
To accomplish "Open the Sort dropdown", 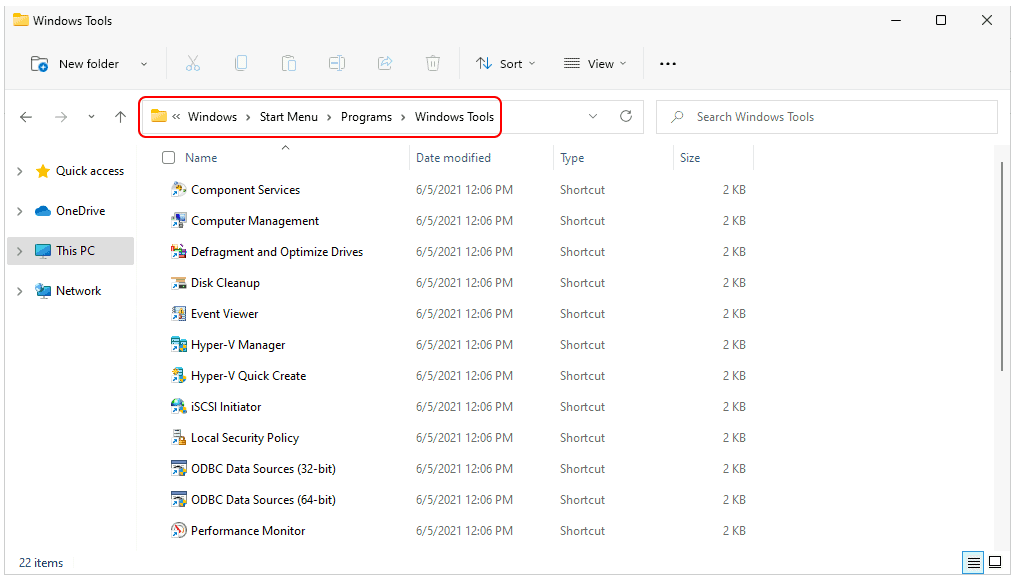I will [x=506, y=64].
